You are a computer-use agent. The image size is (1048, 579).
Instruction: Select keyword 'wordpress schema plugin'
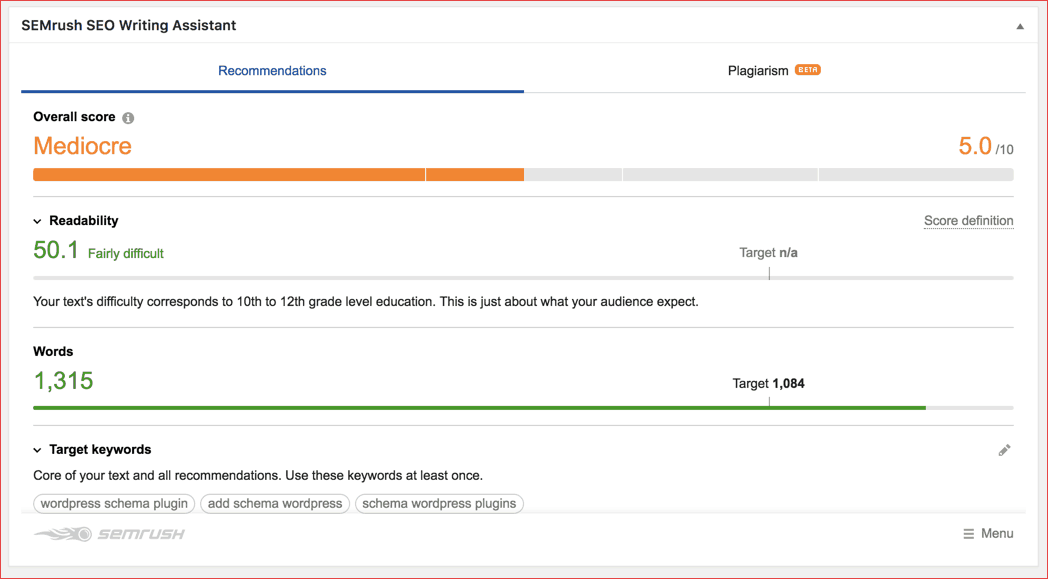click(114, 503)
